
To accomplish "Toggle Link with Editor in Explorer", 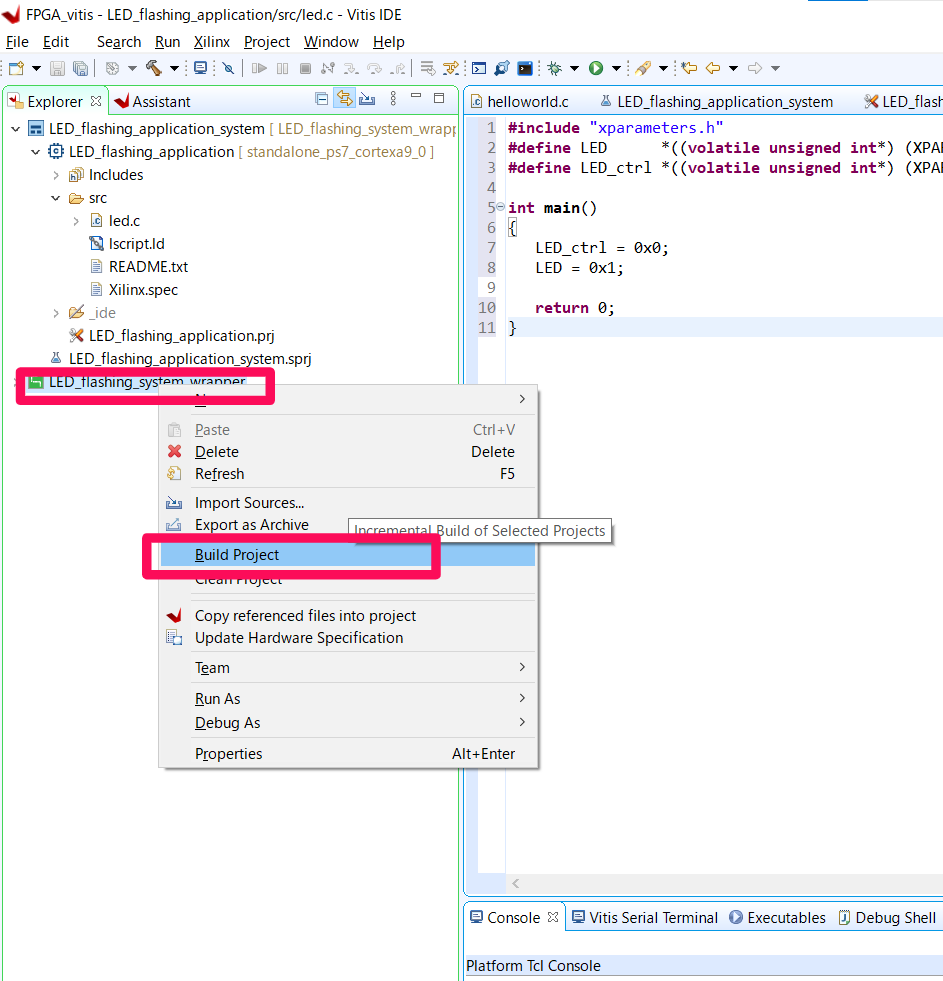I will tap(345, 98).
